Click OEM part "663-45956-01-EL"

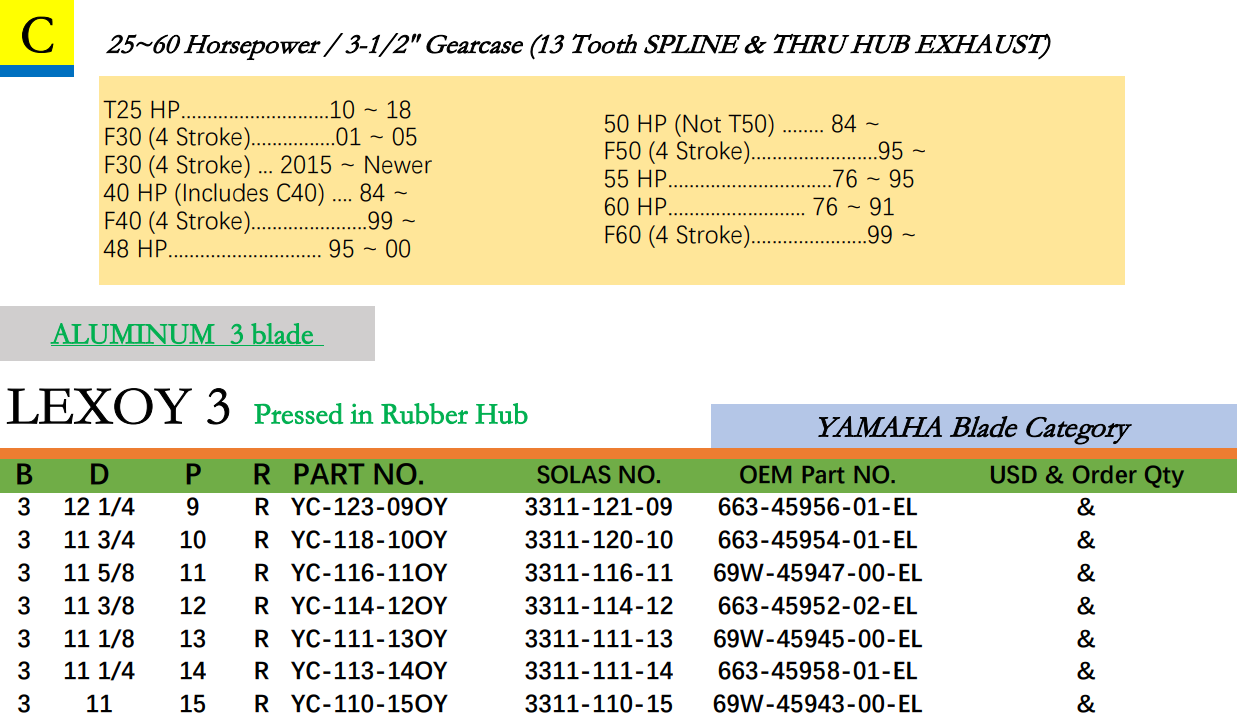click(818, 507)
